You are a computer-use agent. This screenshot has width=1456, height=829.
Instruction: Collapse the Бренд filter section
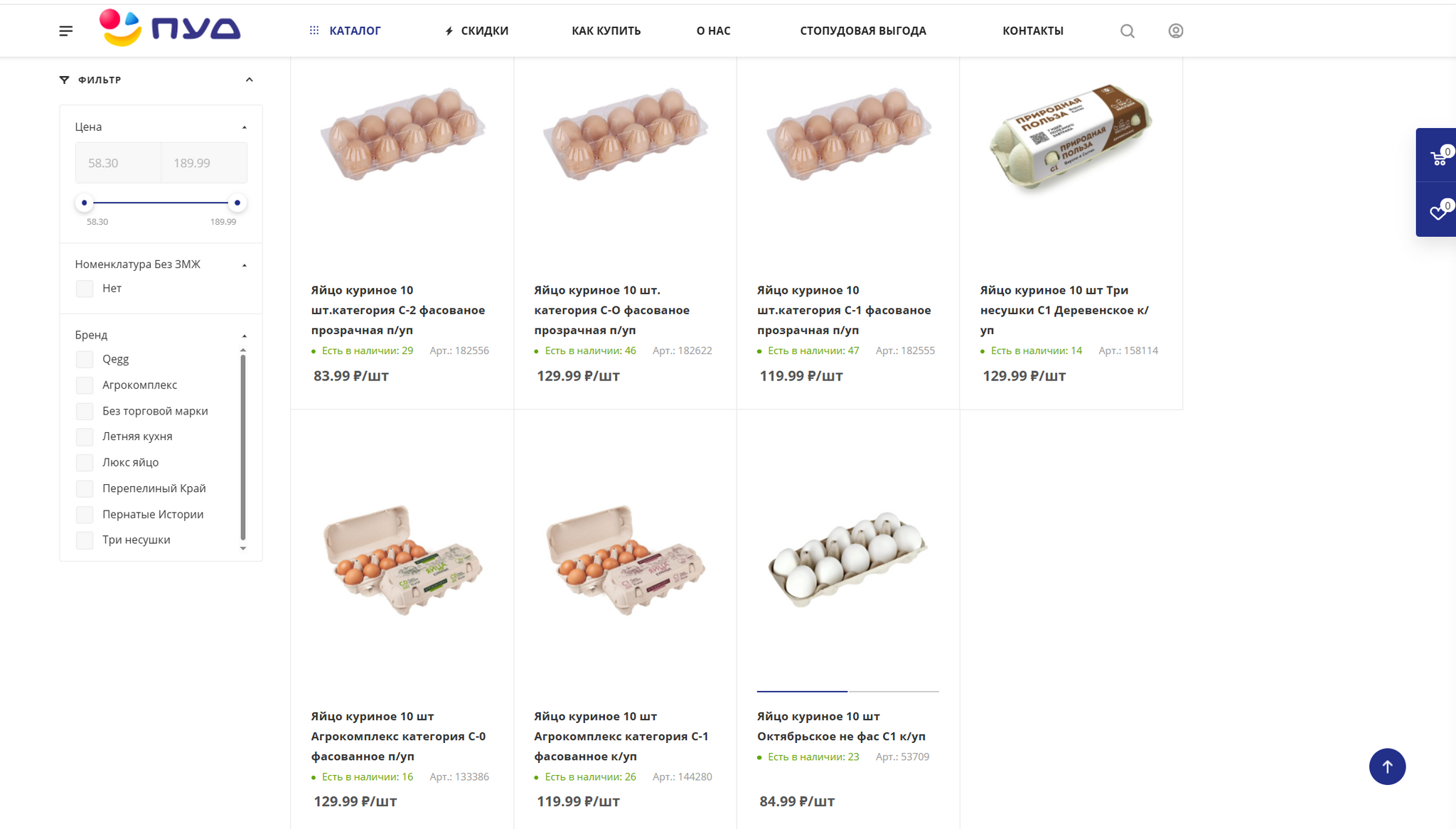coord(245,336)
